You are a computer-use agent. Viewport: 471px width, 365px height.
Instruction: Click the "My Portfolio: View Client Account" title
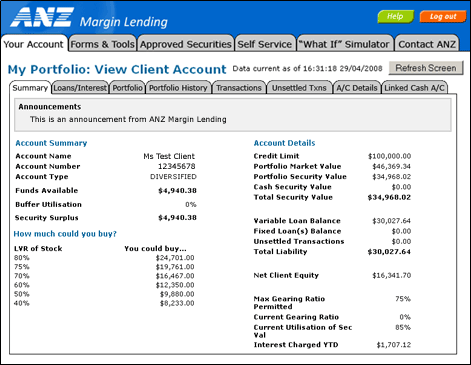[x=117, y=69]
